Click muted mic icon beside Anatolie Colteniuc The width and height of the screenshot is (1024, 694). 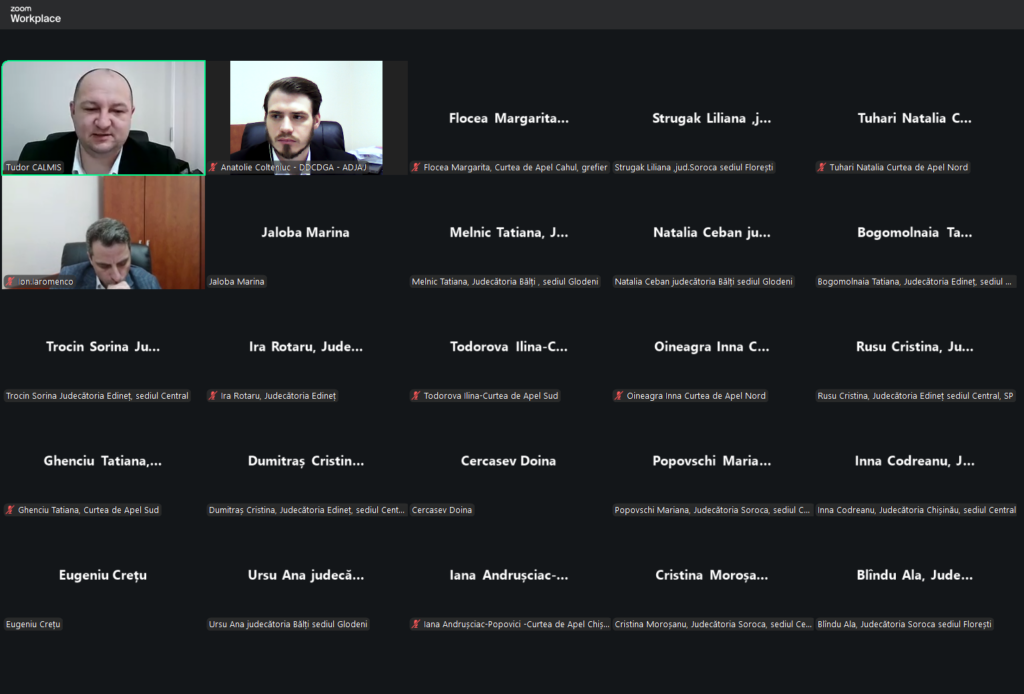tap(213, 167)
